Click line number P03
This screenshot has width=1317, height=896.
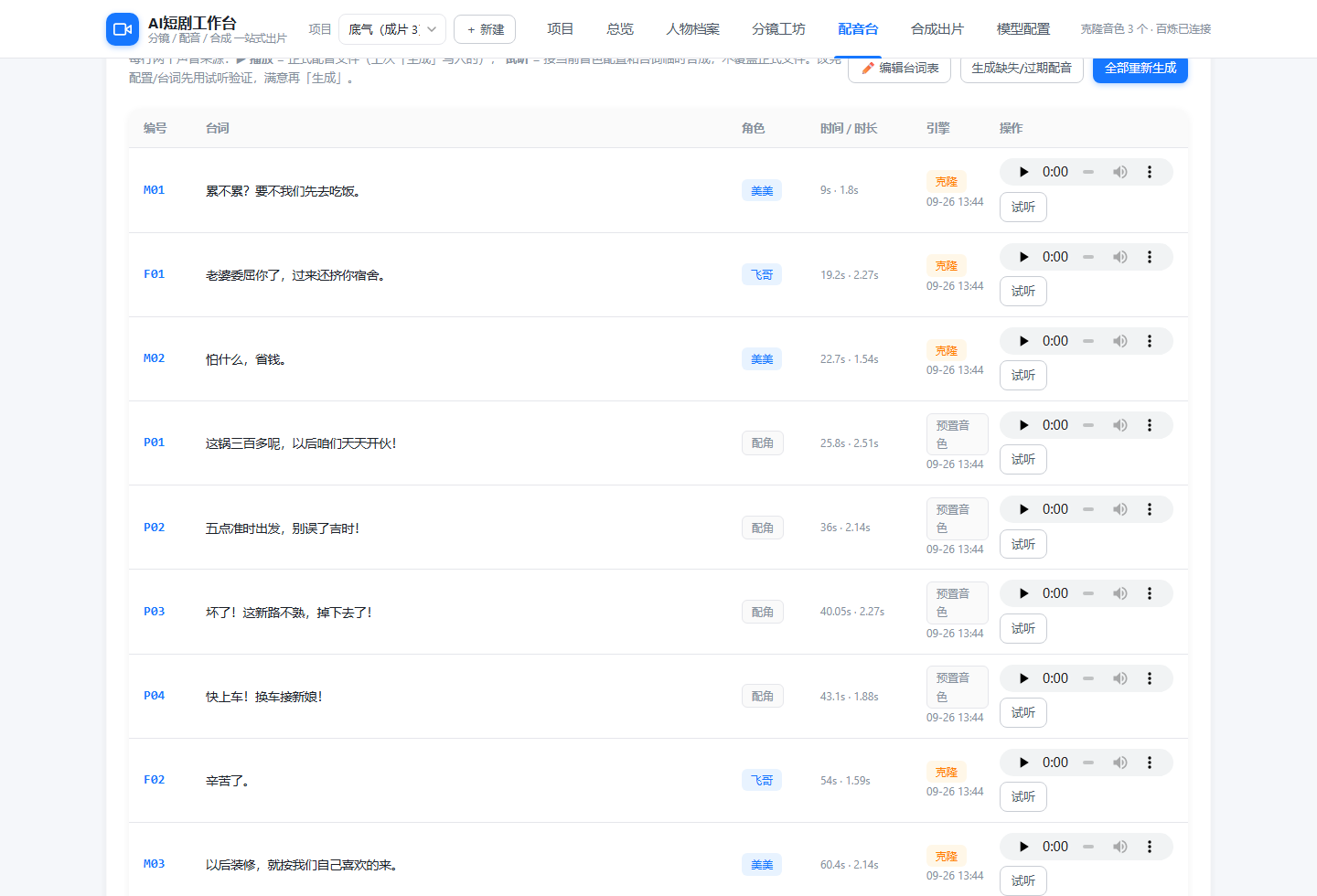click(154, 612)
